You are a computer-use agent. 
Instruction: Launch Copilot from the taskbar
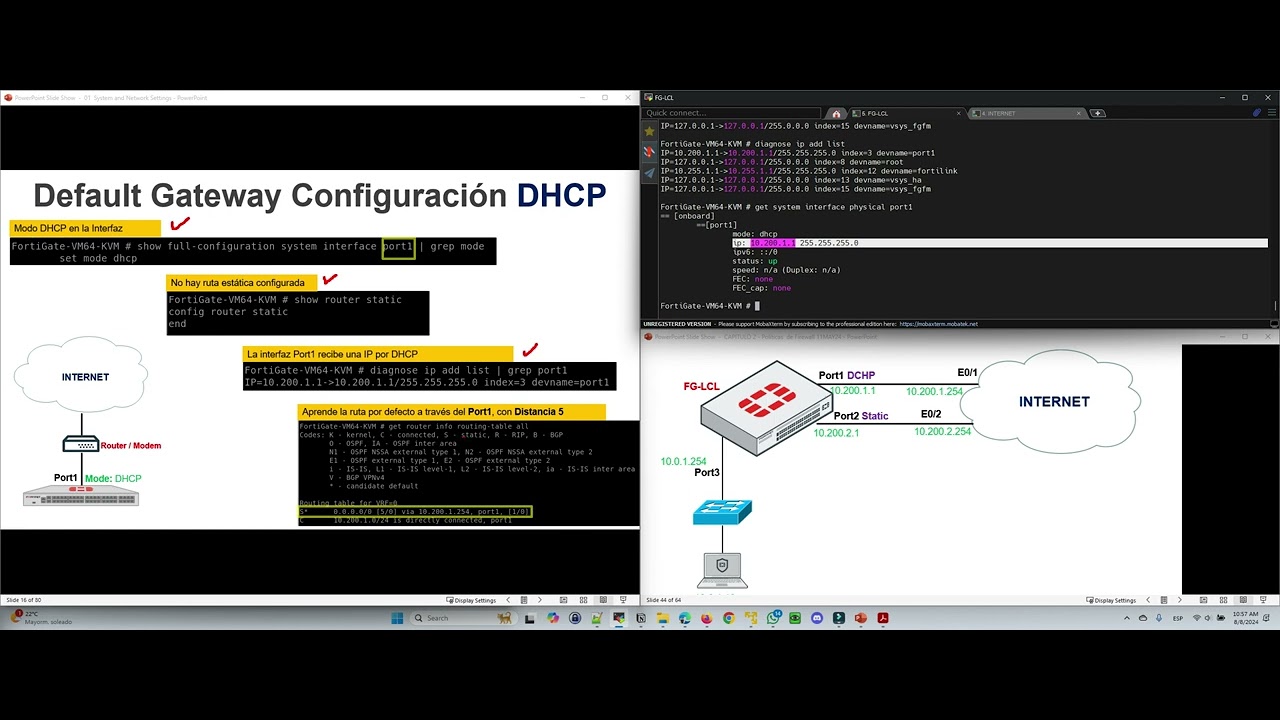coord(553,618)
